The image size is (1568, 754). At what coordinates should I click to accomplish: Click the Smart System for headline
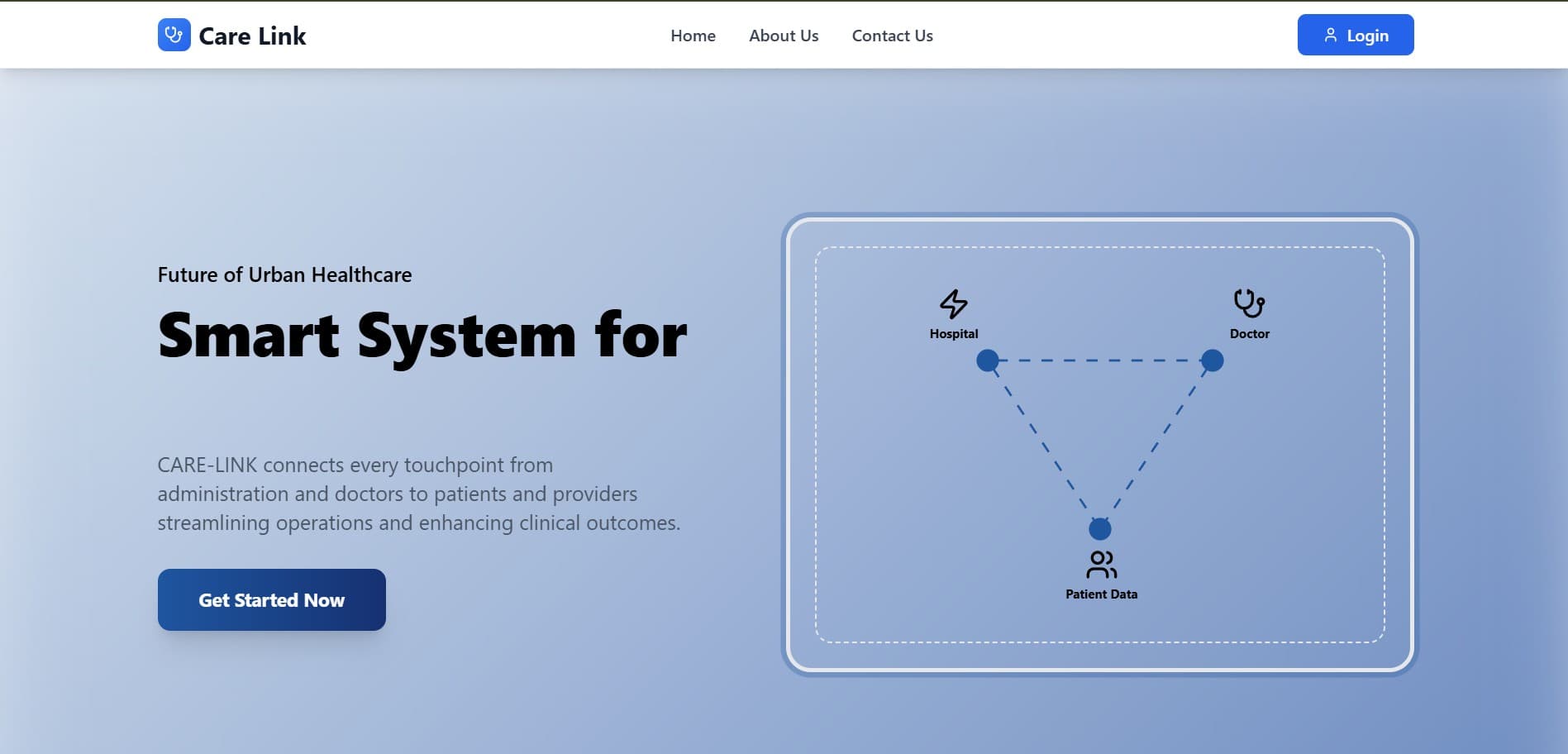[422, 336]
